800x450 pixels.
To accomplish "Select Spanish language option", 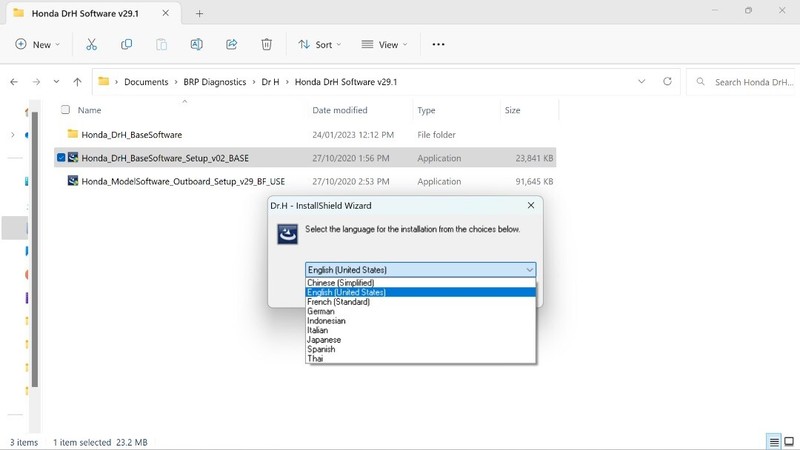I will (420, 349).
